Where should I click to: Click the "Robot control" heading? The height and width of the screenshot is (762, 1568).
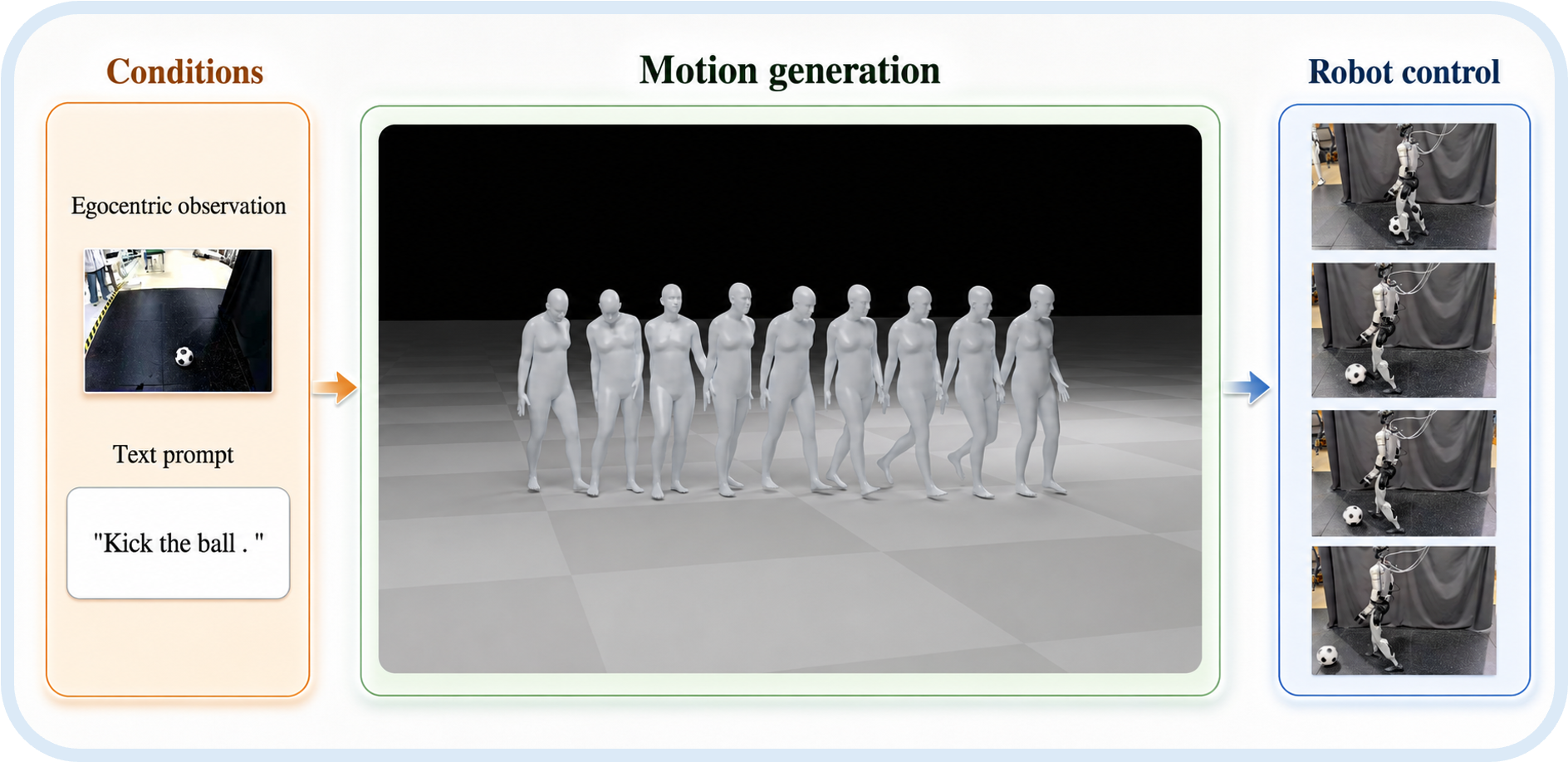click(1404, 72)
